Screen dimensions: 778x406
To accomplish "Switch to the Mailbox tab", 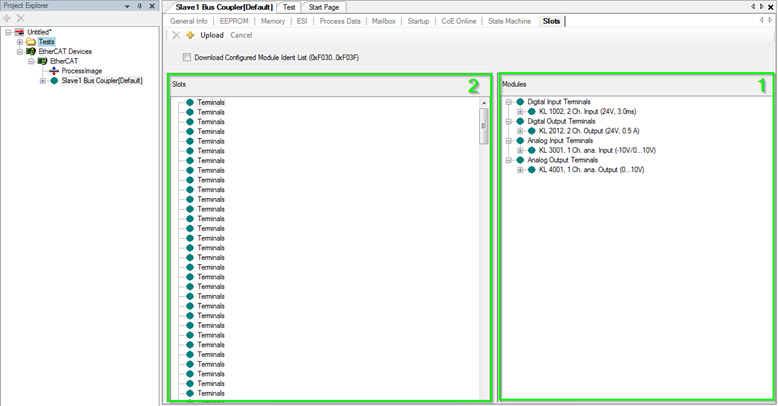I will click(384, 21).
